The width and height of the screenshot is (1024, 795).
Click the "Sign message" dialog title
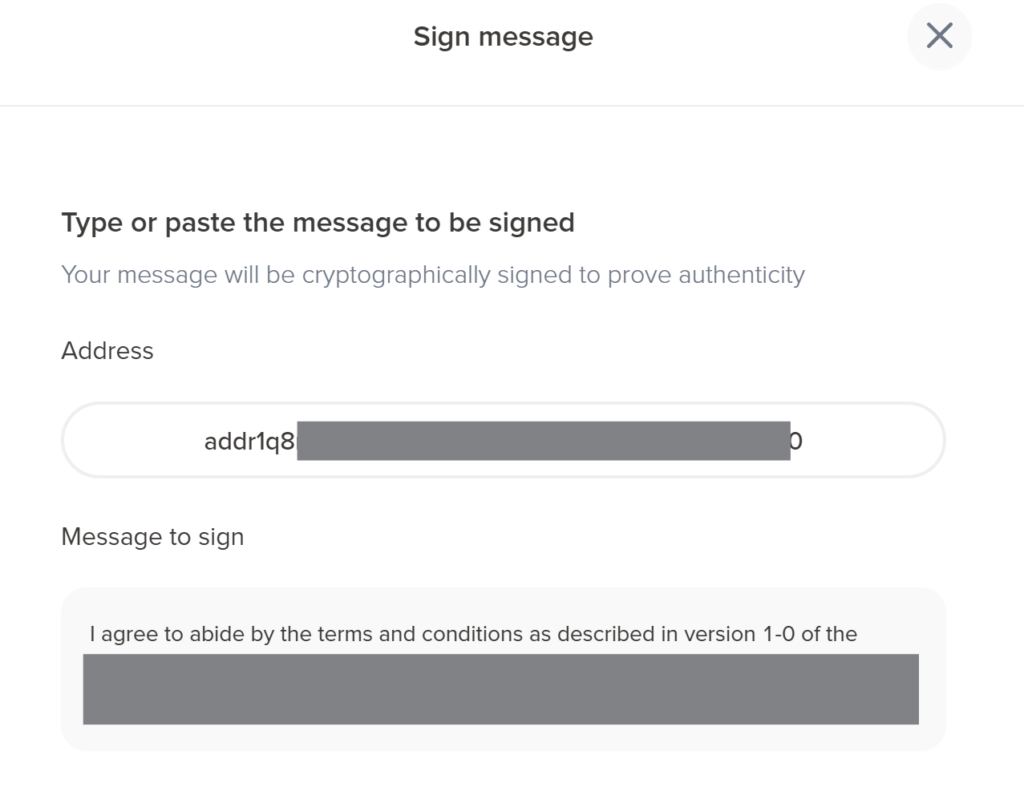[x=503, y=37]
